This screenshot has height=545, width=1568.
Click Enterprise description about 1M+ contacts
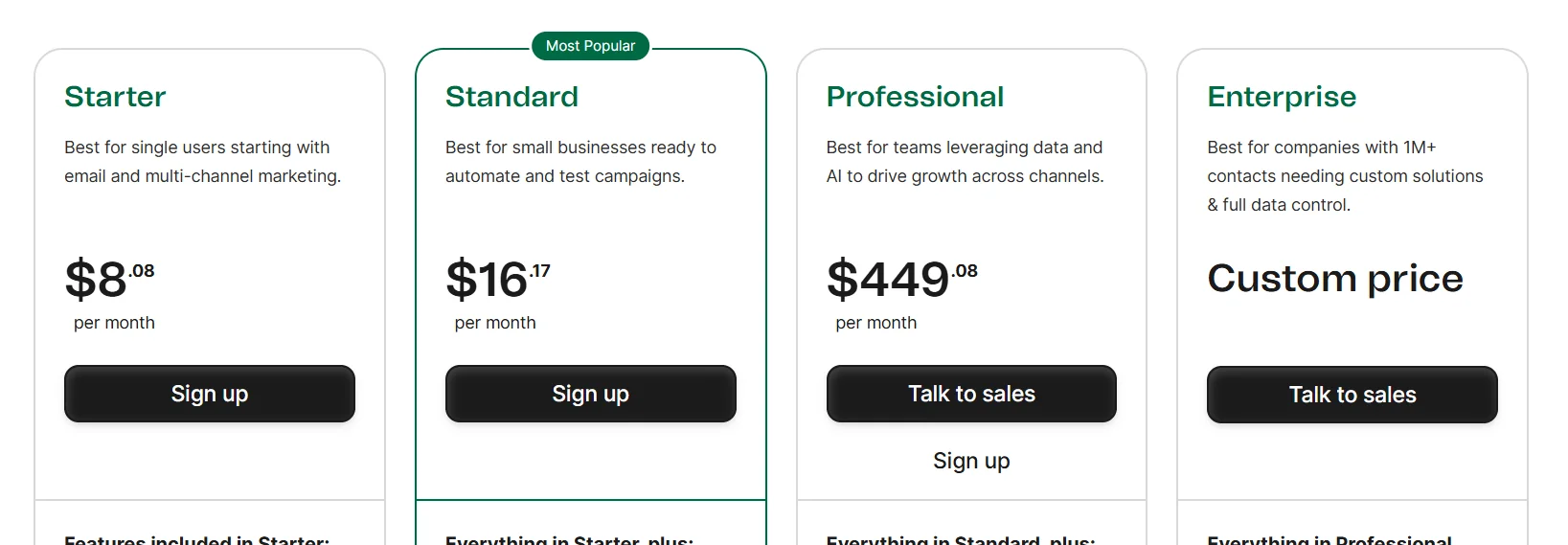click(1344, 176)
